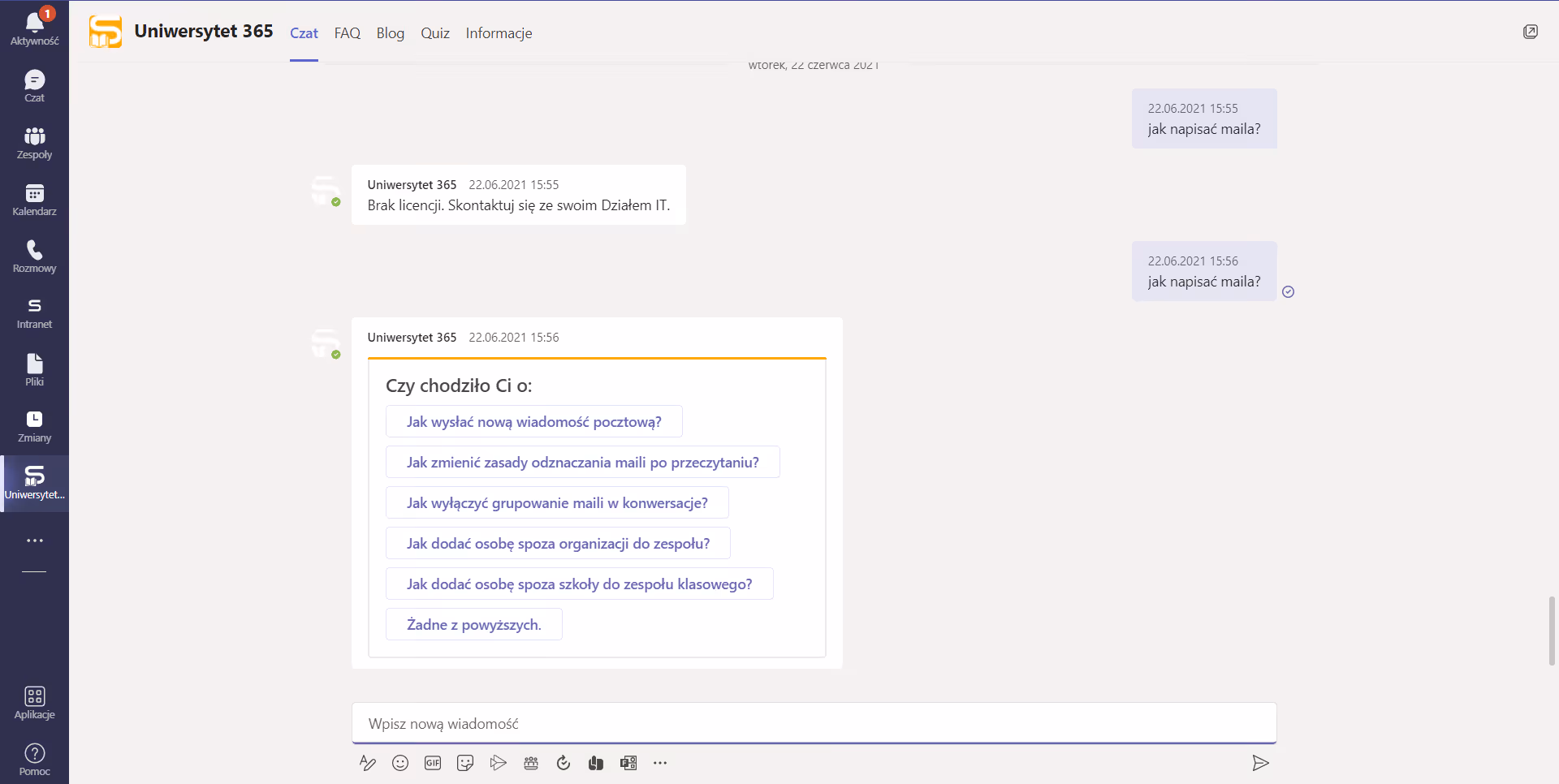Choose 'Jak zmienić zasady odznaczania maili po przeczytaniu?'

[583, 463]
